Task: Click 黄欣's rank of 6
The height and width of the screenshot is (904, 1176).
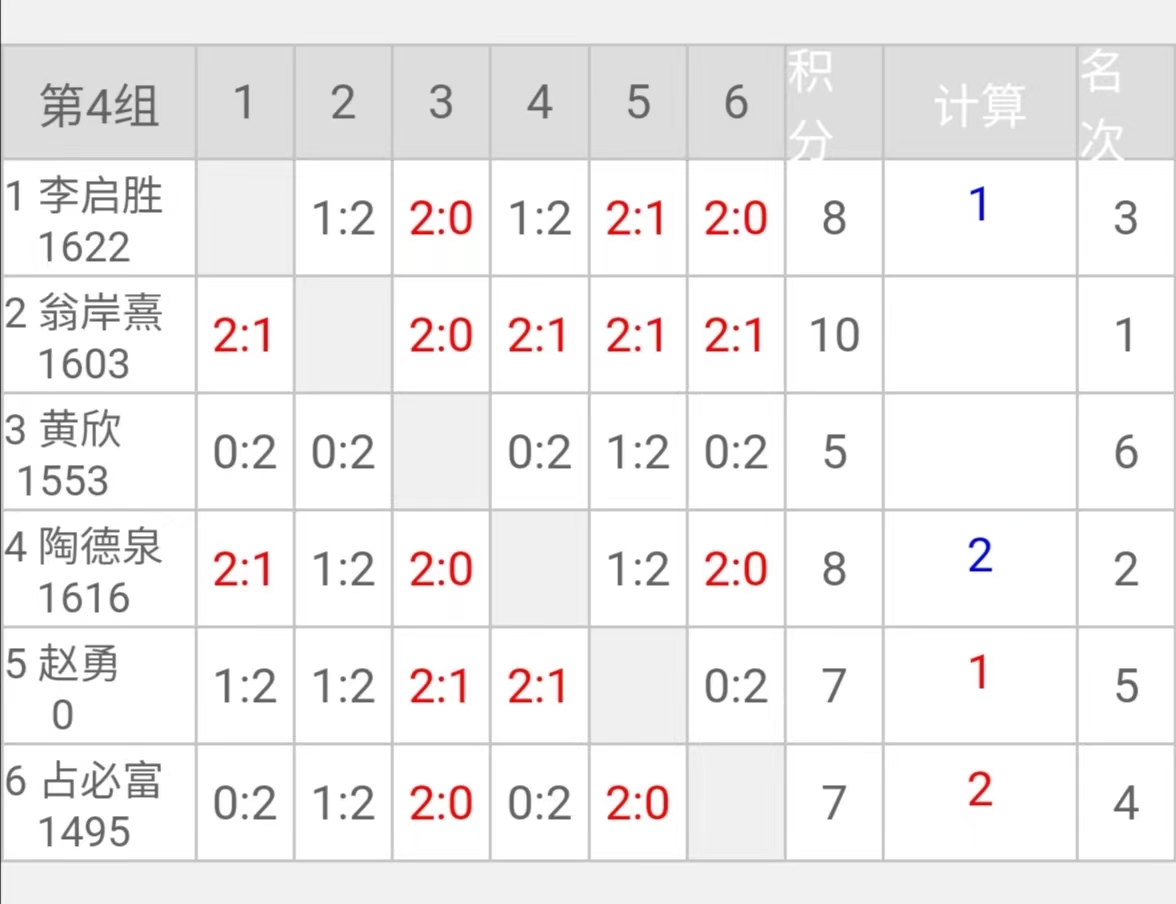Action: tap(1125, 453)
